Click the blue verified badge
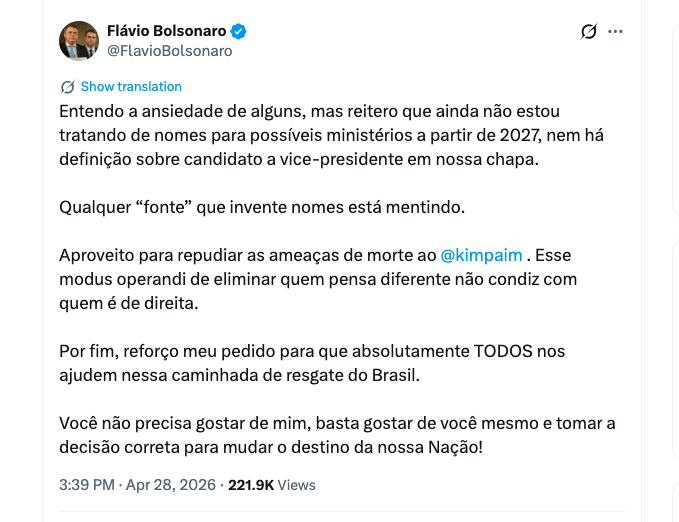Viewport: 679px width, 522px height. (x=238, y=31)
